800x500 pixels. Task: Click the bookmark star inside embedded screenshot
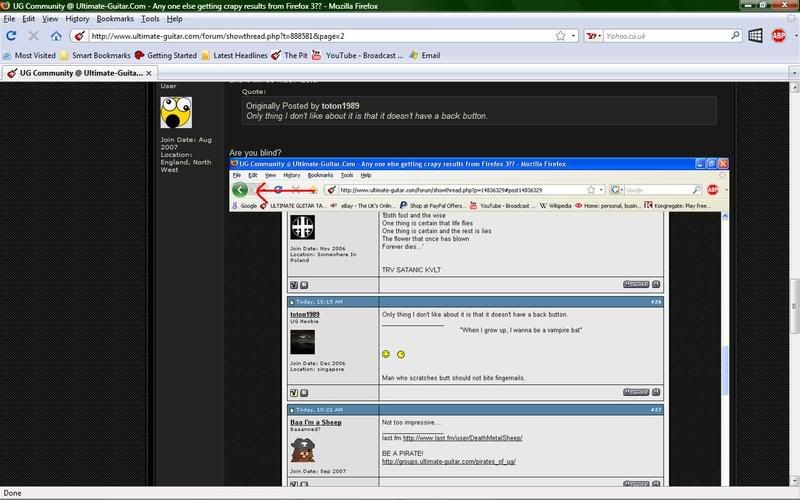[591, 190]
